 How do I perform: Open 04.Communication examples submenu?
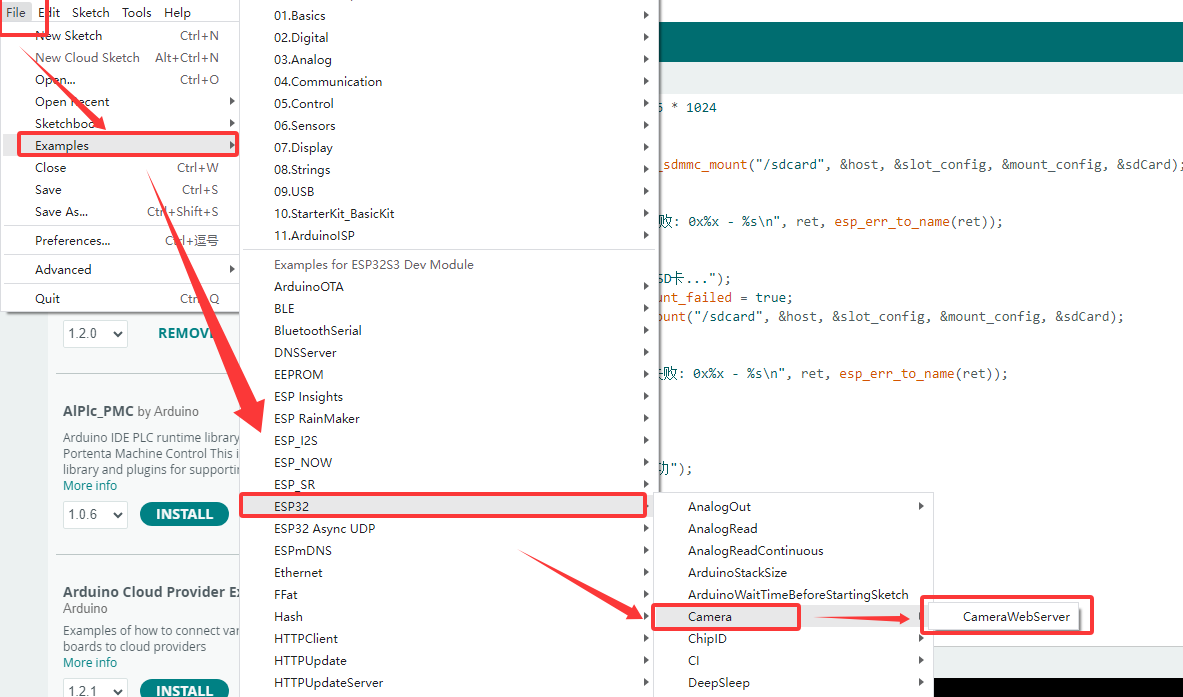point(450,81)
